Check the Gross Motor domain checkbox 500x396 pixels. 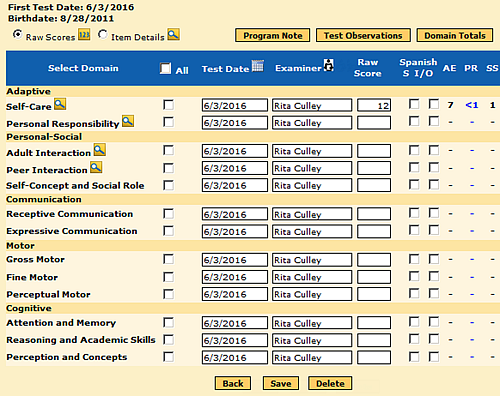pos(169,259)
